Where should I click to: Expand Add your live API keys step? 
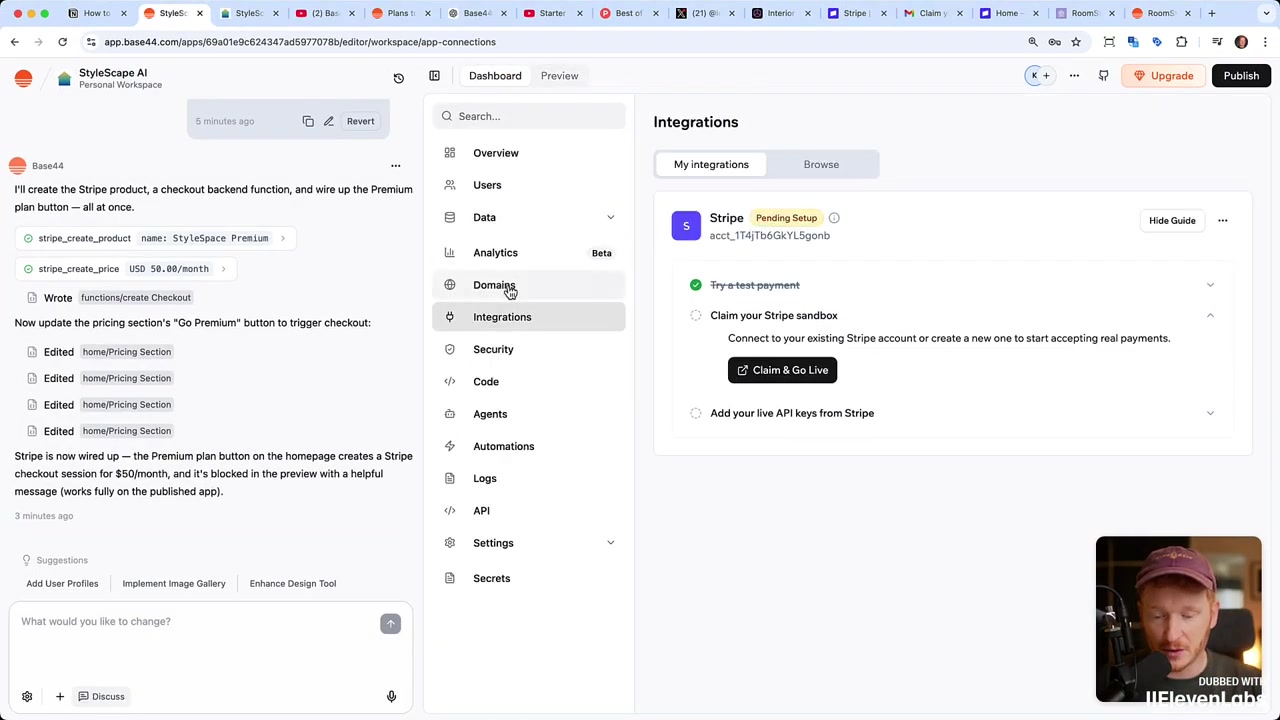[x=1210, y=413]
